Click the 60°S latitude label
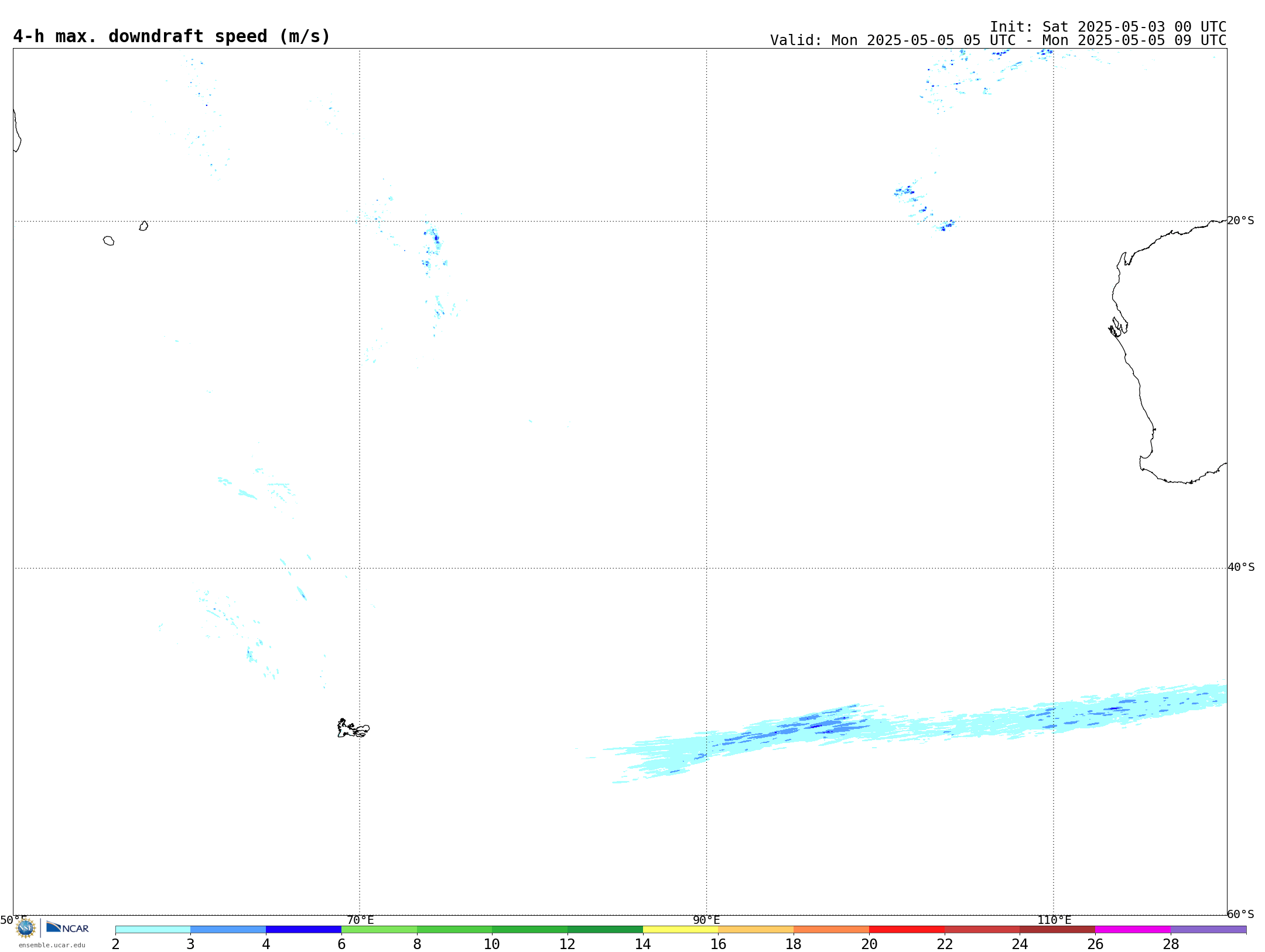 tap(1241, 914)
